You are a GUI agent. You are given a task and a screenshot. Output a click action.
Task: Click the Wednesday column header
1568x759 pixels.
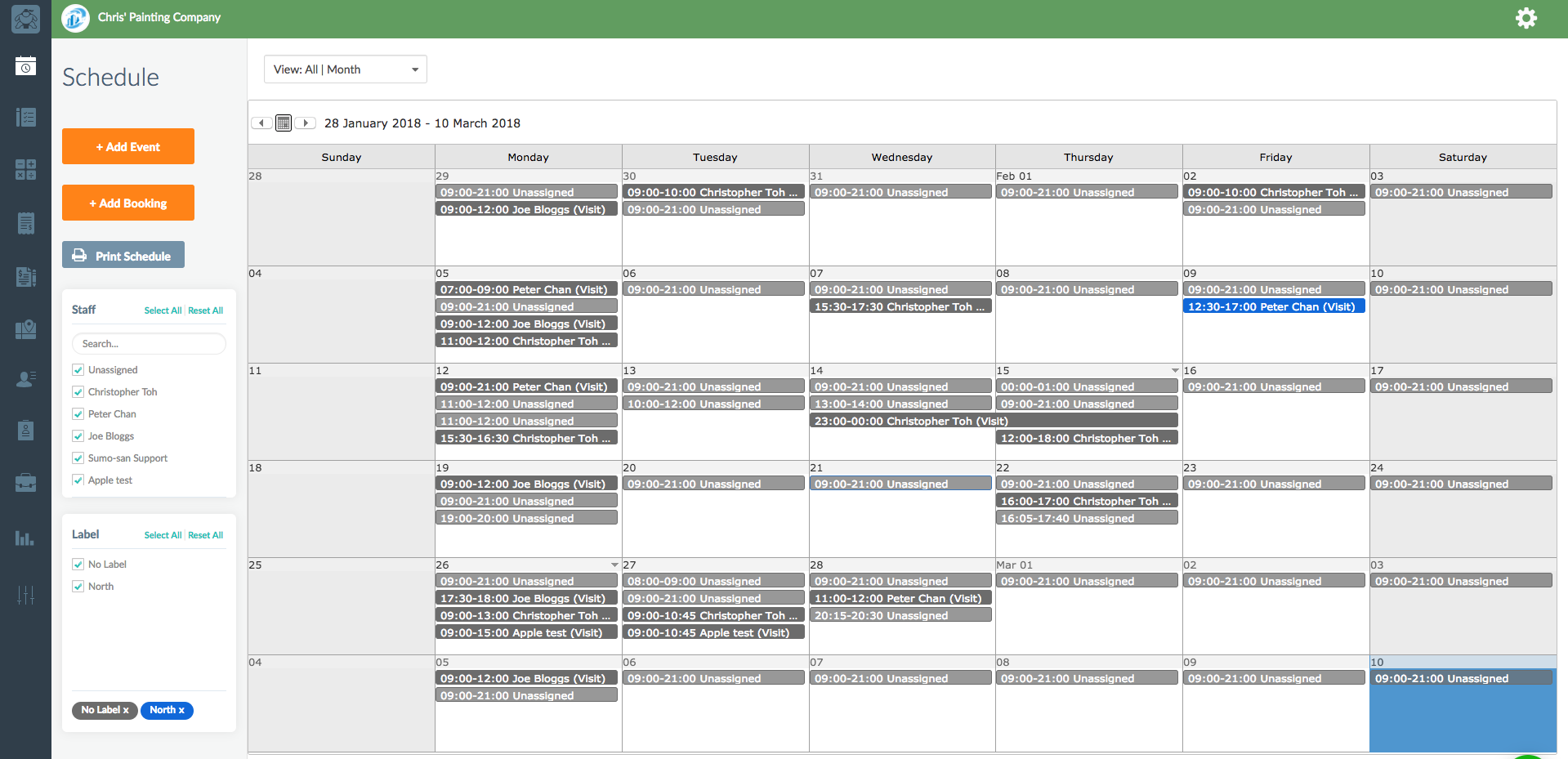click(x=902, y=157)
